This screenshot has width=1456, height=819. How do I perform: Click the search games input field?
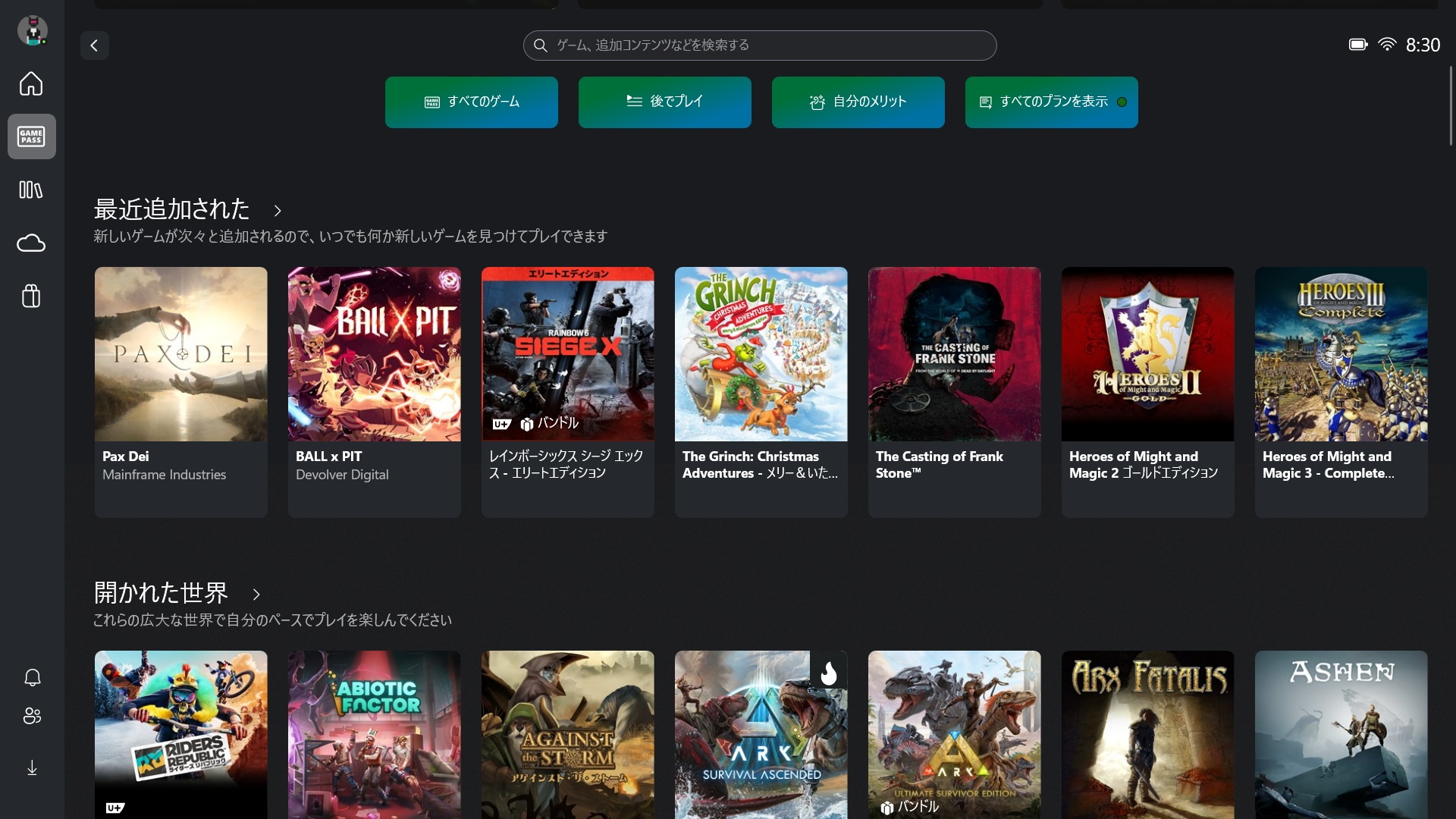759,45
